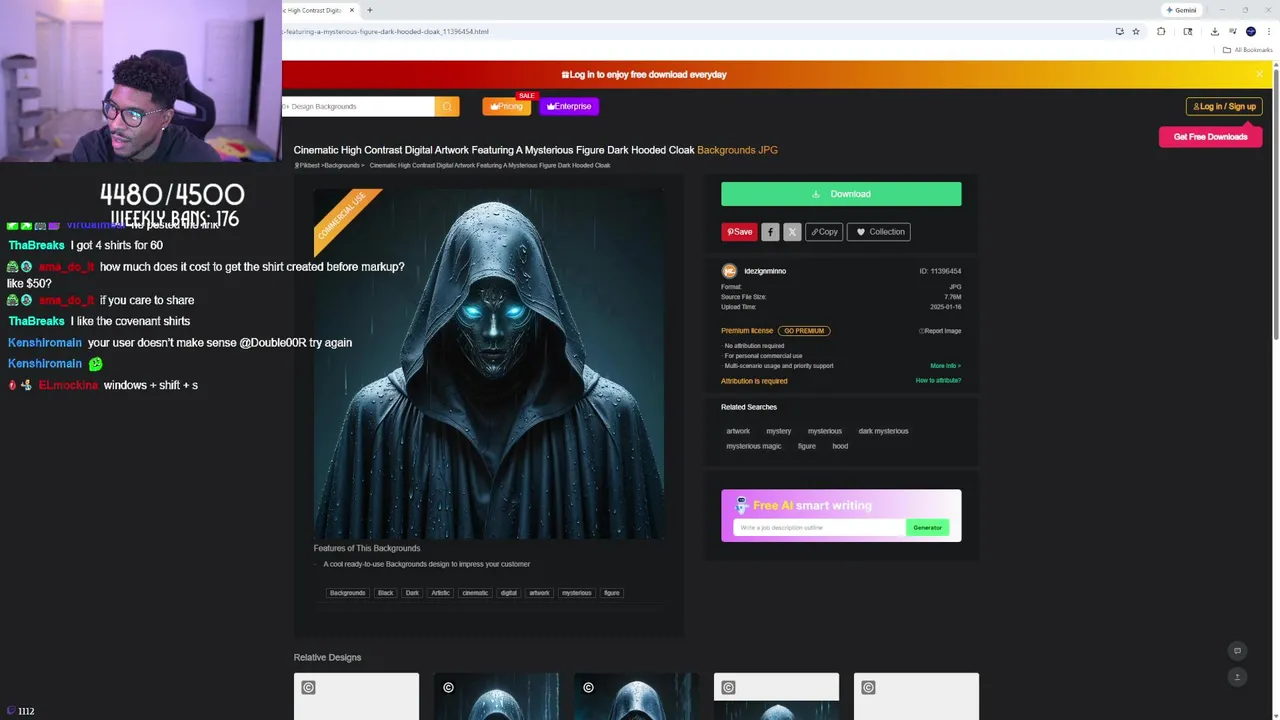Save the image to Pinterest
The height and width of the screenshot is (720, 1280).
tap(739, 232)
